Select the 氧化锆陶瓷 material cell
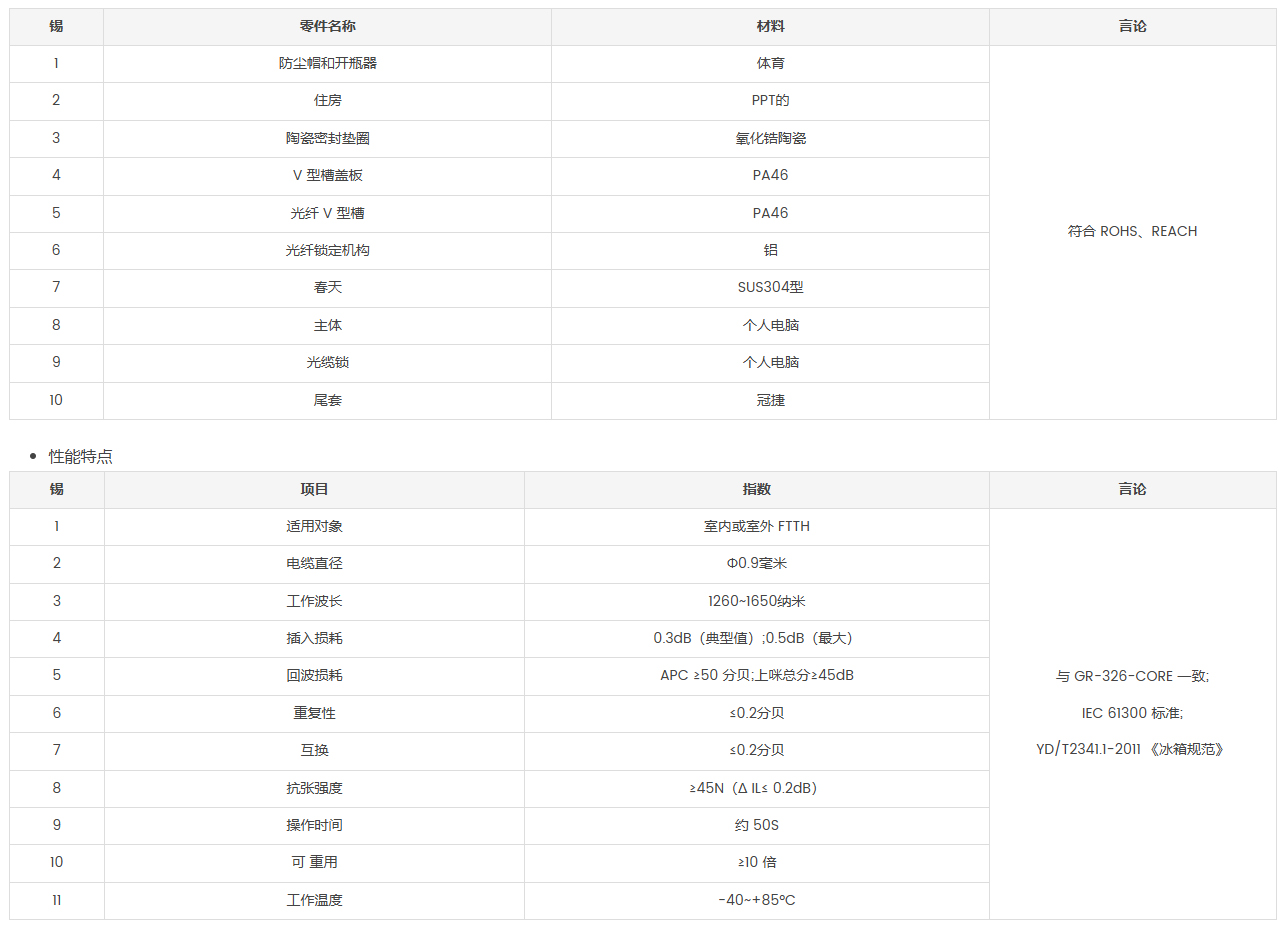Image resolution: width=1281 pixels, height=928 pixels. 770,138
